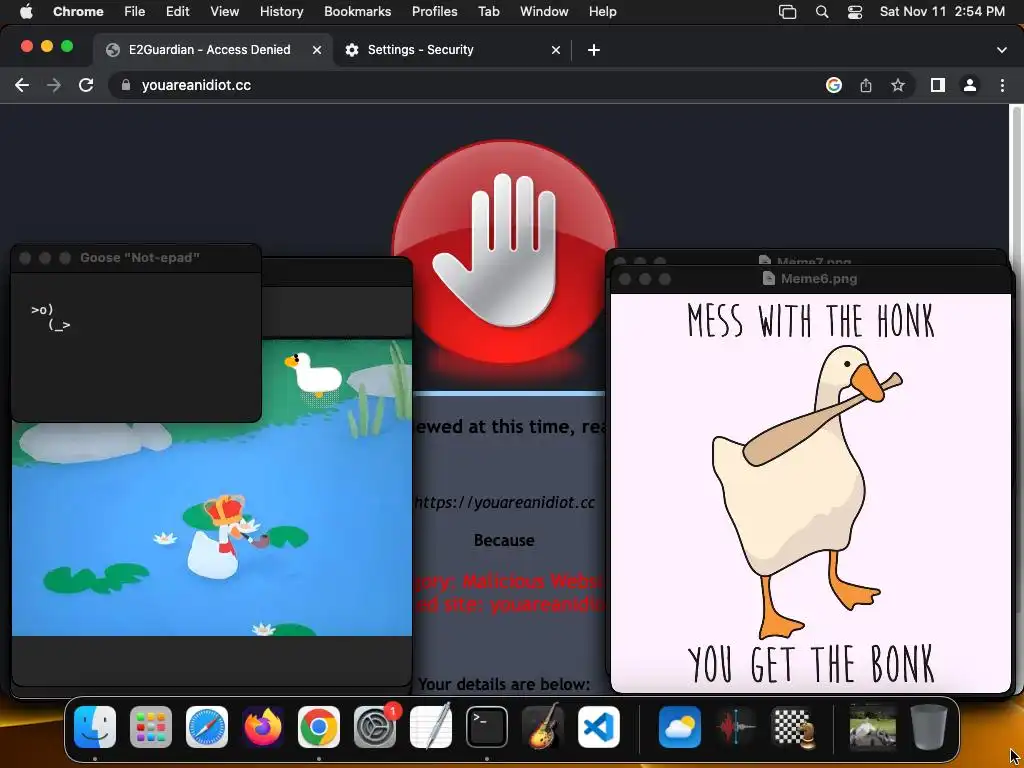Screen dimensions: 1024x768
Task: Go back using the browser back arrow
Action: tap(22, 85)
